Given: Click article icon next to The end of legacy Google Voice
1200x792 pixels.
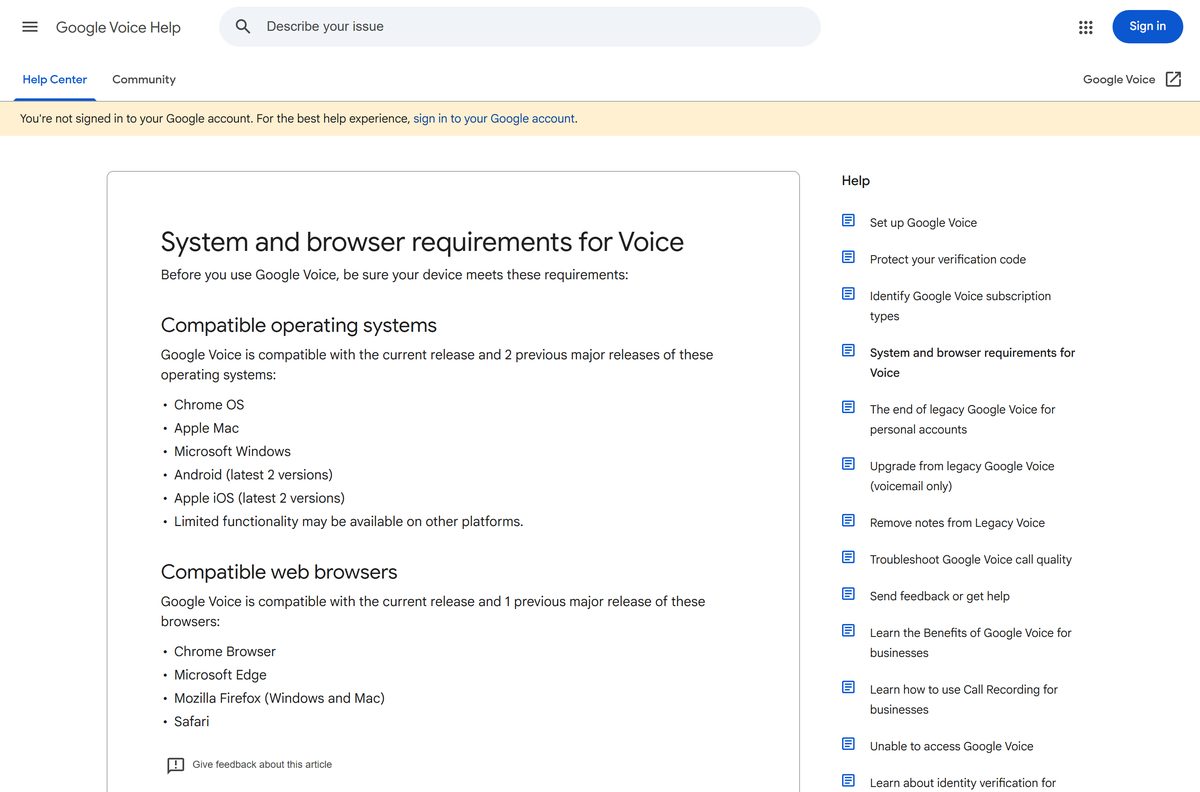Looking at the screenshot, I should 848,407.
